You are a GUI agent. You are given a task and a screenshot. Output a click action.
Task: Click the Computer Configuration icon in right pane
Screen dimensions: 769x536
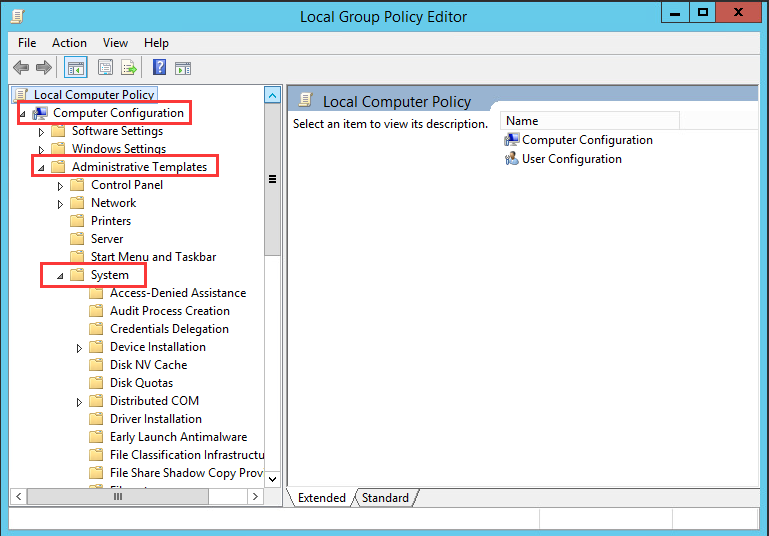point(511,140)
